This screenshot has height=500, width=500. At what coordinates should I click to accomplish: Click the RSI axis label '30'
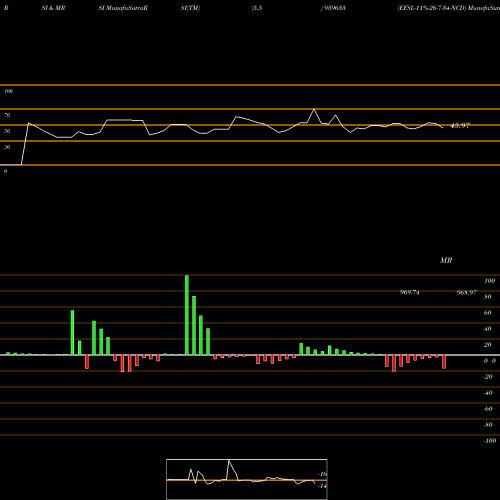click(x=7, y=147)
